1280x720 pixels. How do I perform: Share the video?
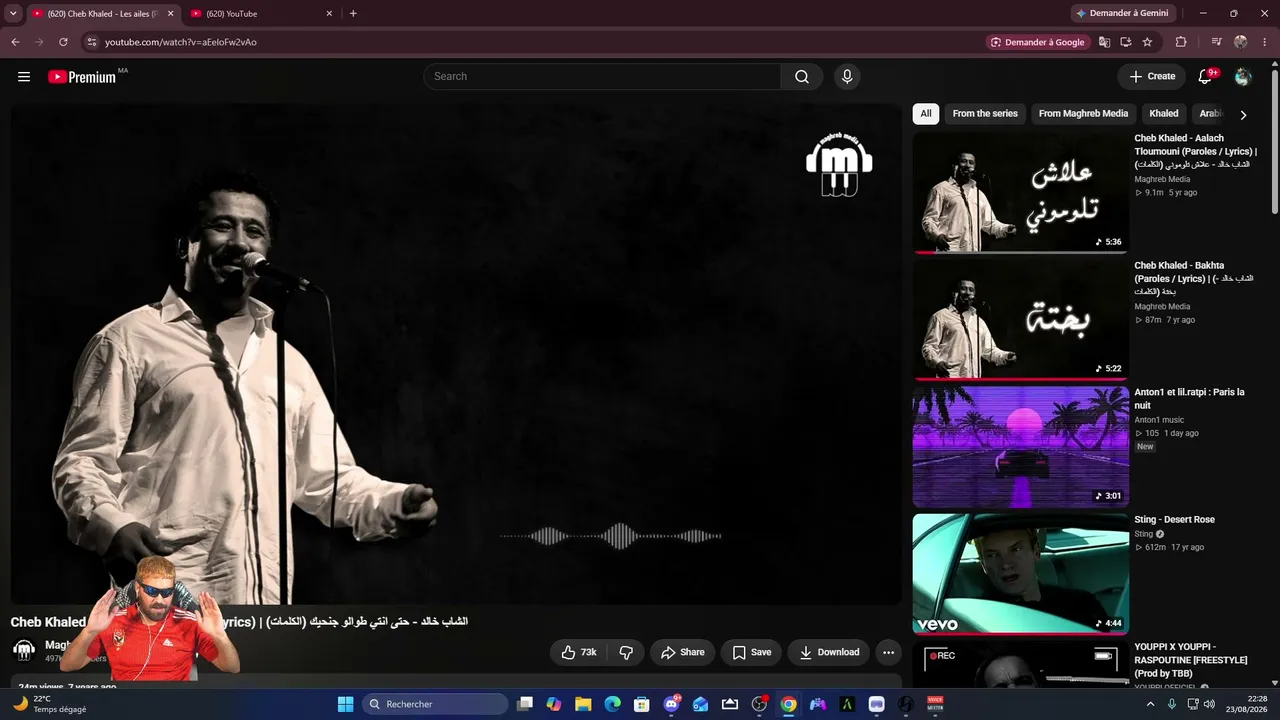pos(682,652)
